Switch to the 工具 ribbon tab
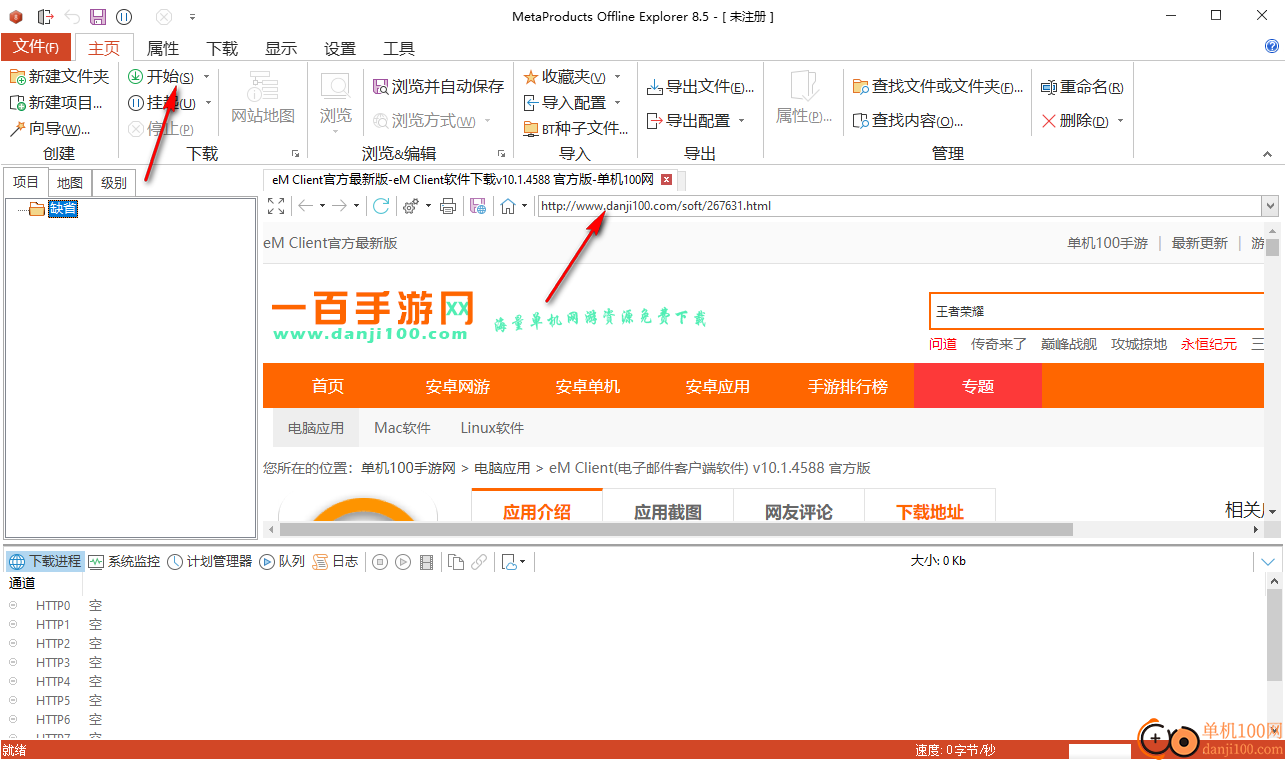This screenshot has width=1286, height=760. [x=399, y=48]
